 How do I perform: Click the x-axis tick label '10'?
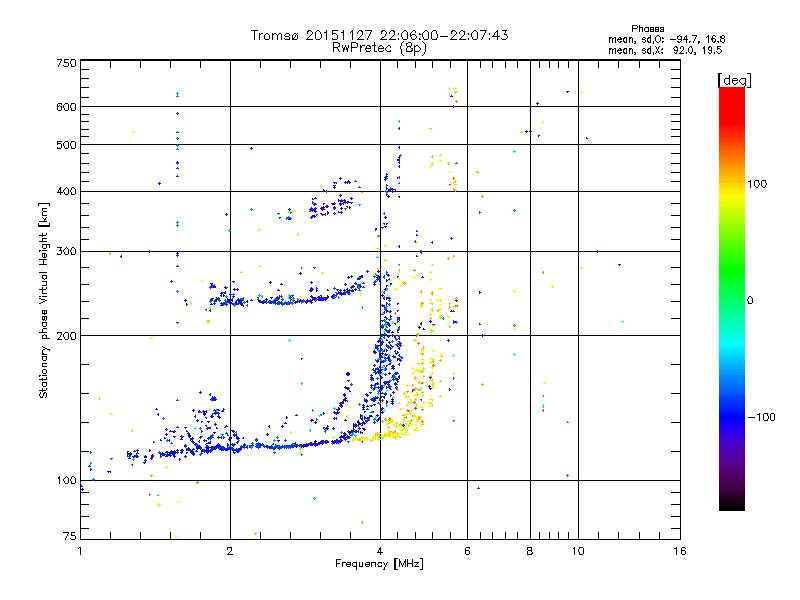point(578,551)
